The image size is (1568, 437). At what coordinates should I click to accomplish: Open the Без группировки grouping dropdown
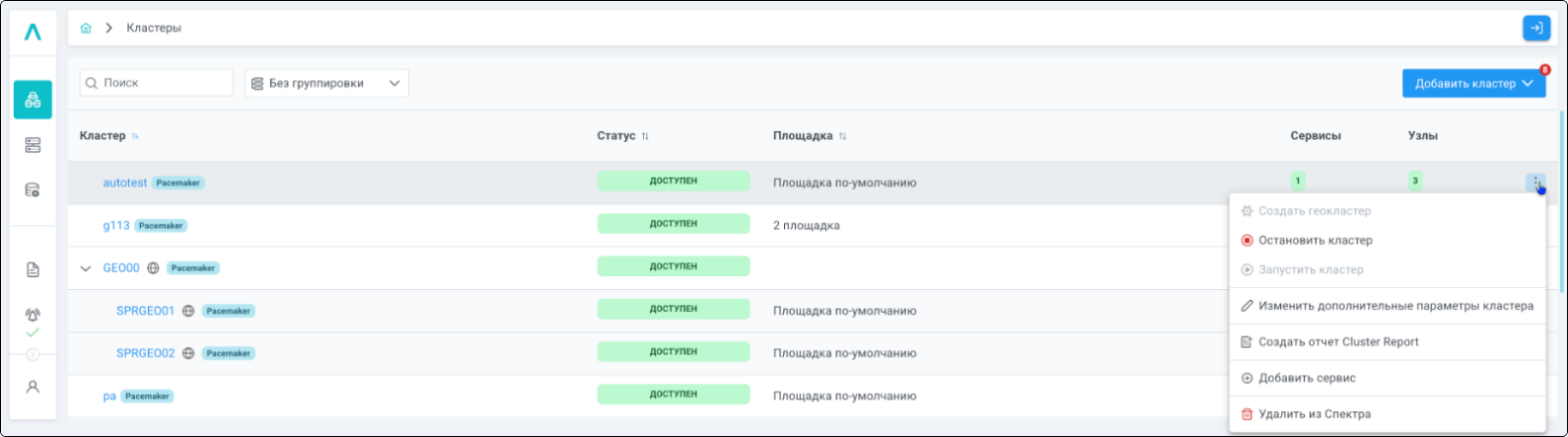pos(327,83)
